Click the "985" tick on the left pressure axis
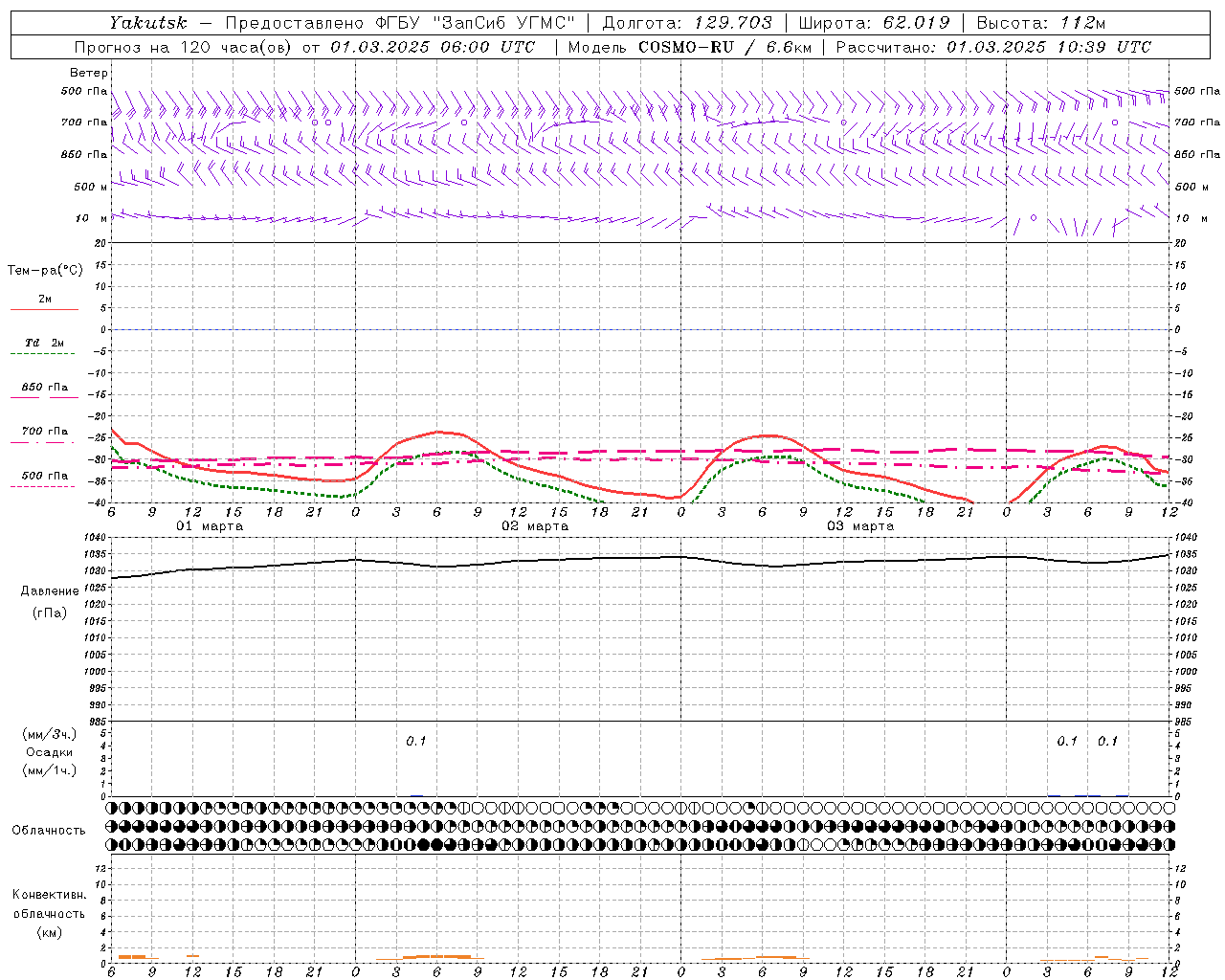This screenshot has width=1225, height=980. pyautogui.click(x=99, y=723)
